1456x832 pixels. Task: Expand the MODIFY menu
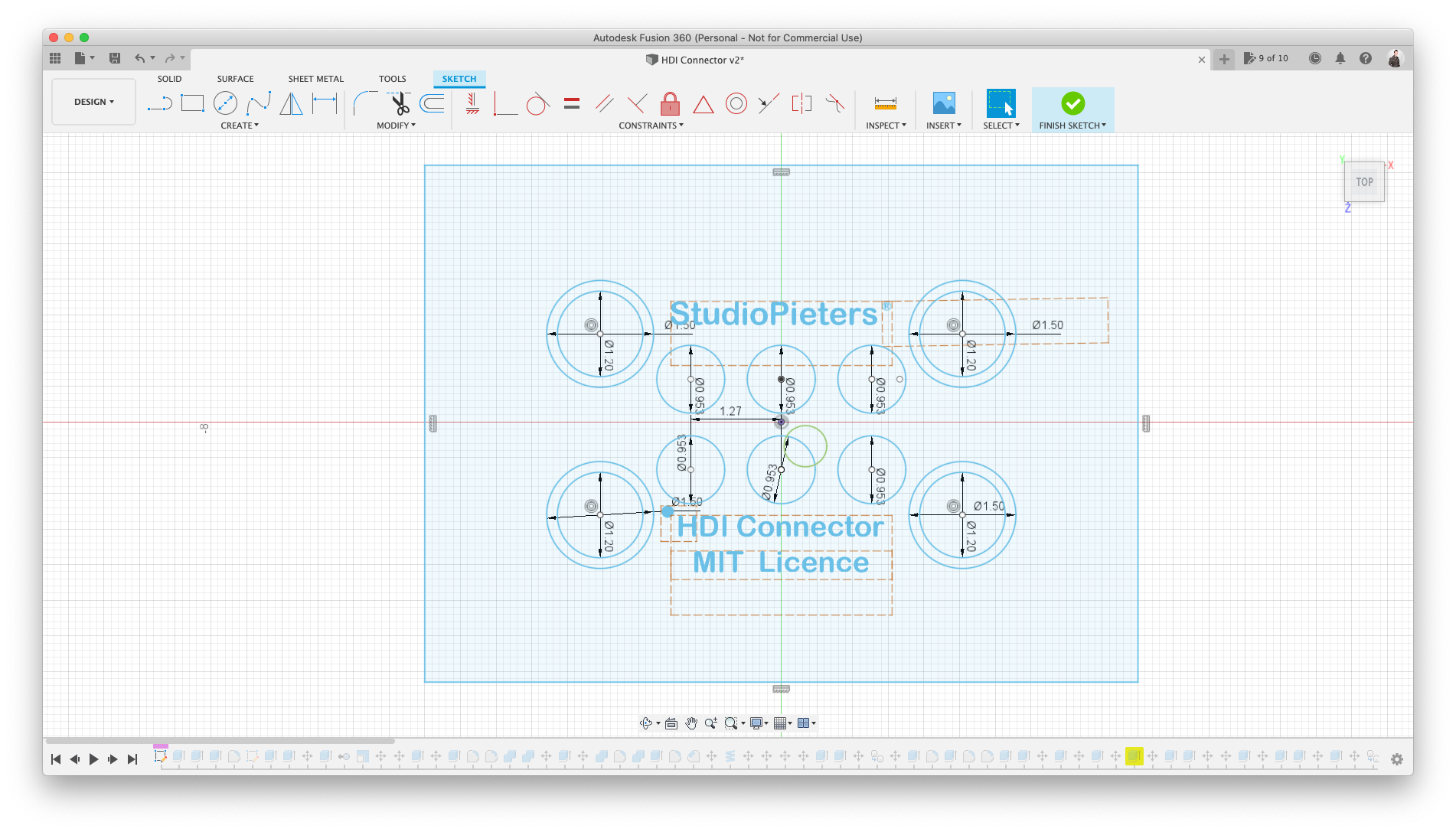396,126
